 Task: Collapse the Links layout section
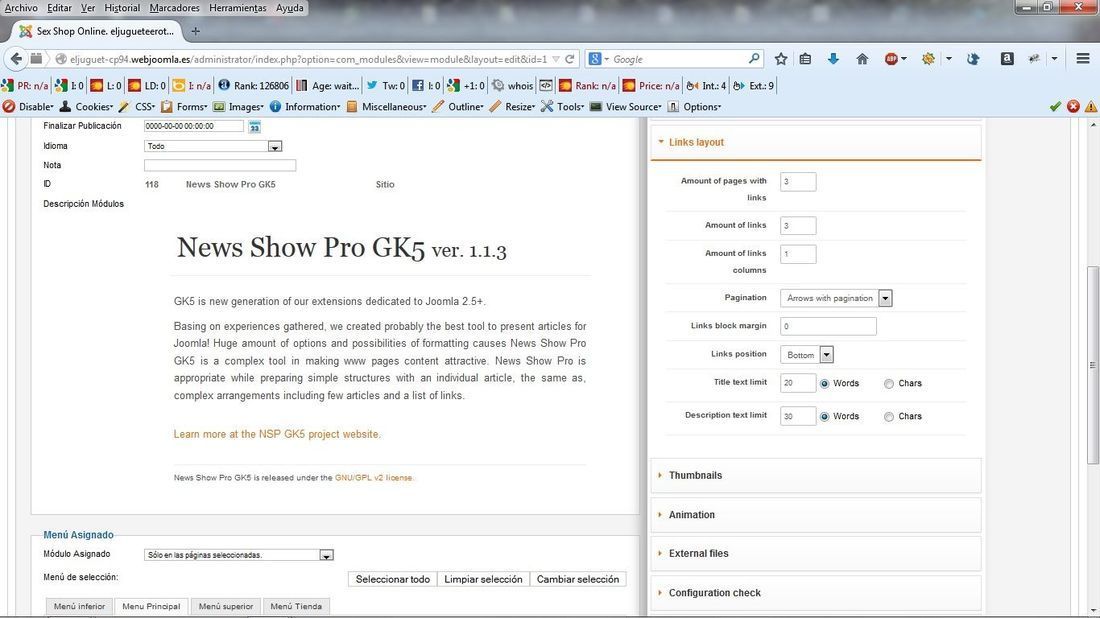pyautogui.click(x=816, y=142)
